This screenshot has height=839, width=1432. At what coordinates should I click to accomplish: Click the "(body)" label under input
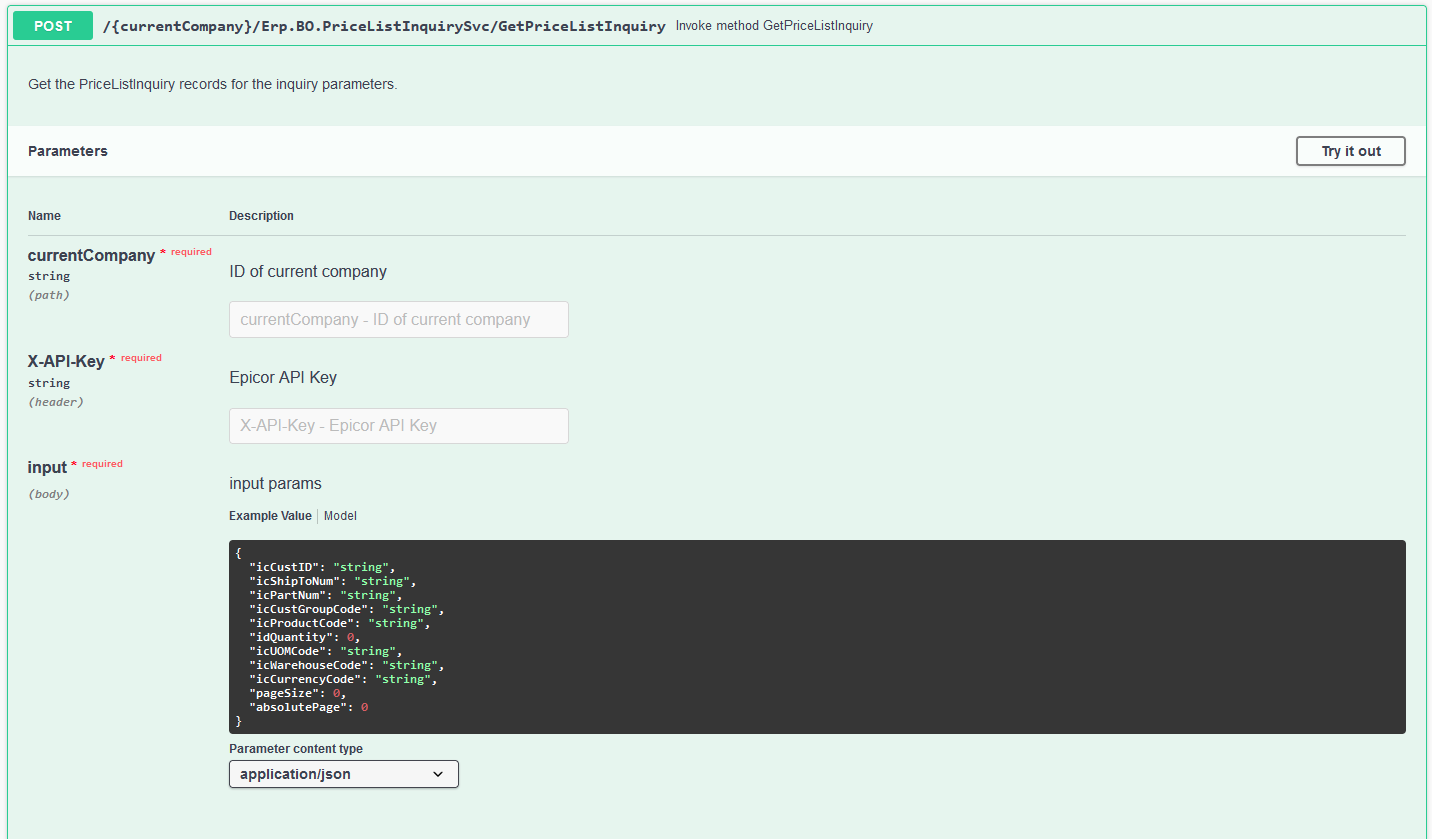pos(49,494)
